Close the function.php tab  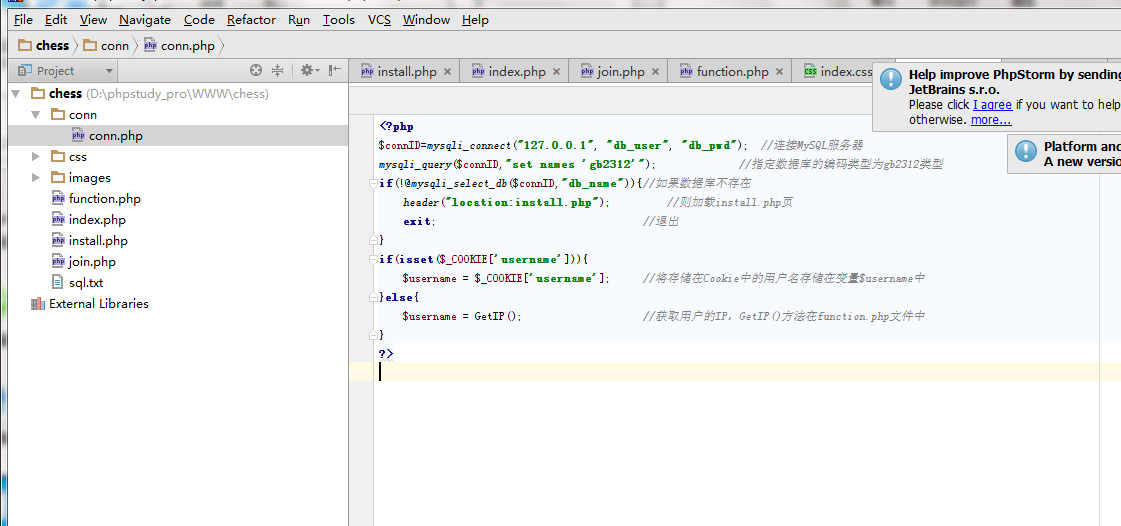coord(779,71)
